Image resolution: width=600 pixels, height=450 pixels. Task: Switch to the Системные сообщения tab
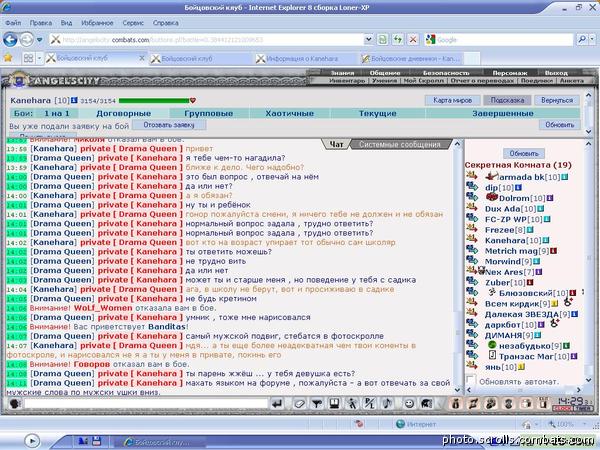400,144
